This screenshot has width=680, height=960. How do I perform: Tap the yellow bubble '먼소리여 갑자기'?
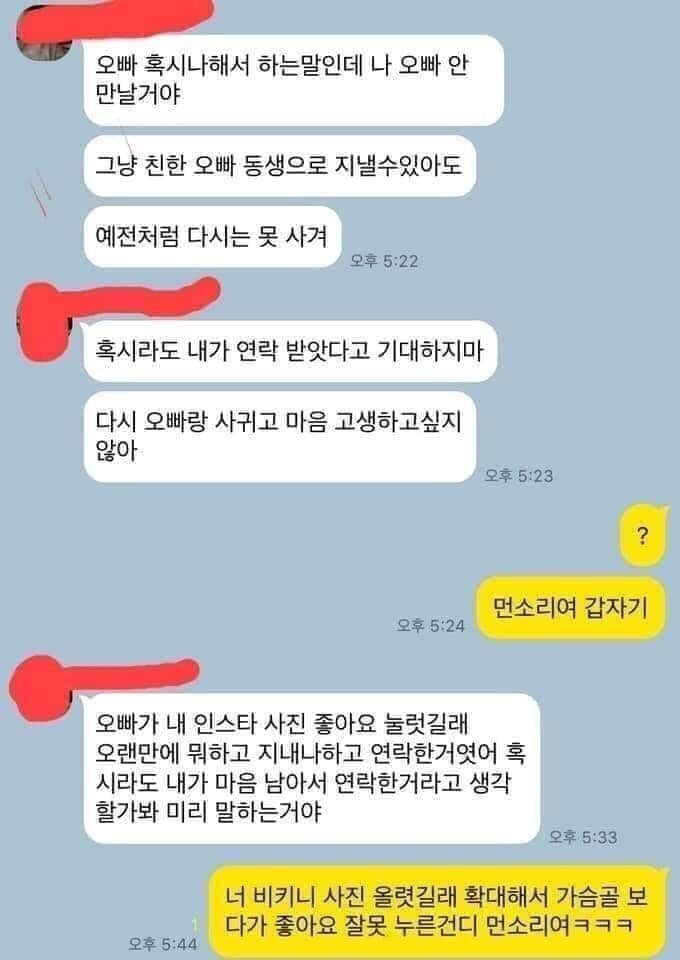tap(570, 607)
